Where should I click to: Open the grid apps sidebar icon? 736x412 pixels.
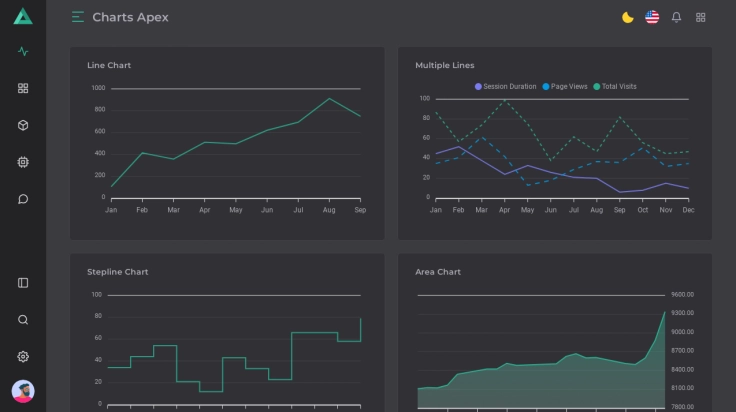[x=23, y=88]
